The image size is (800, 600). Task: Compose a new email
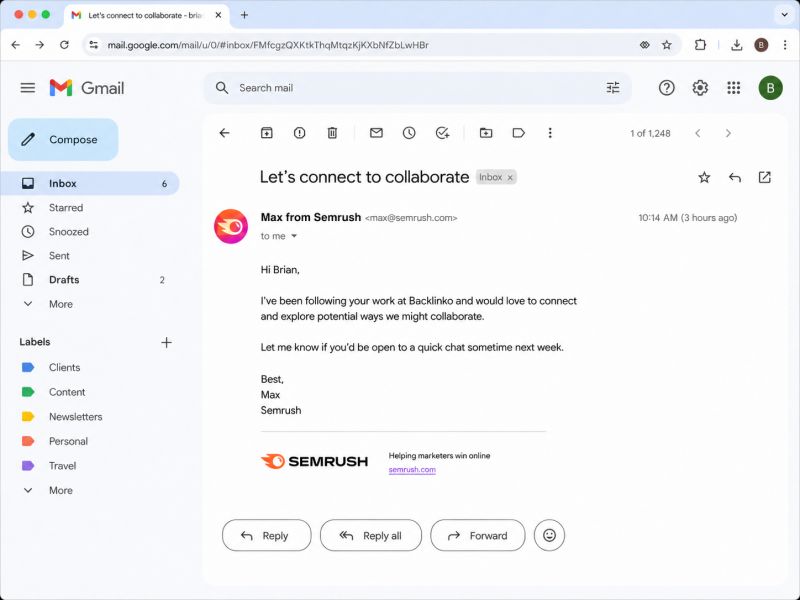63,139
